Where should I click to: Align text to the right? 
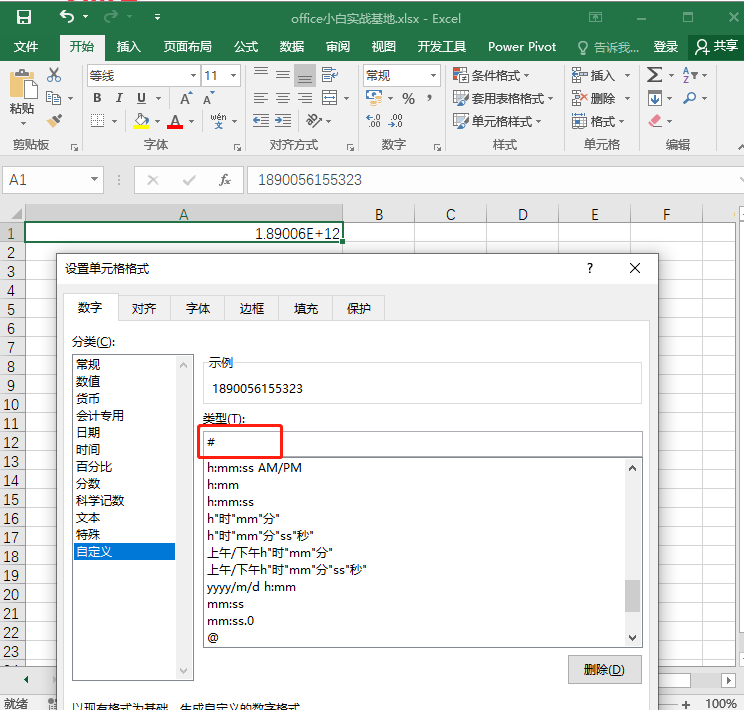[x=305, y=98]
